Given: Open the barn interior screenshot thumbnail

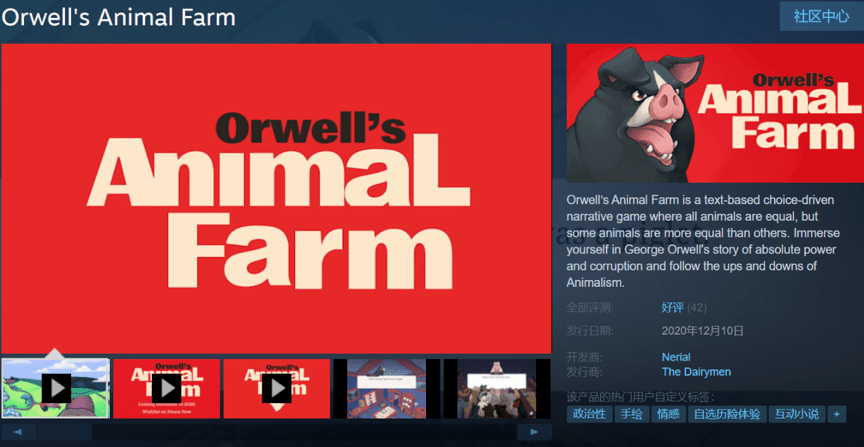Looking at the screenshot, I should pyautogui.click(x=387, y=389).
